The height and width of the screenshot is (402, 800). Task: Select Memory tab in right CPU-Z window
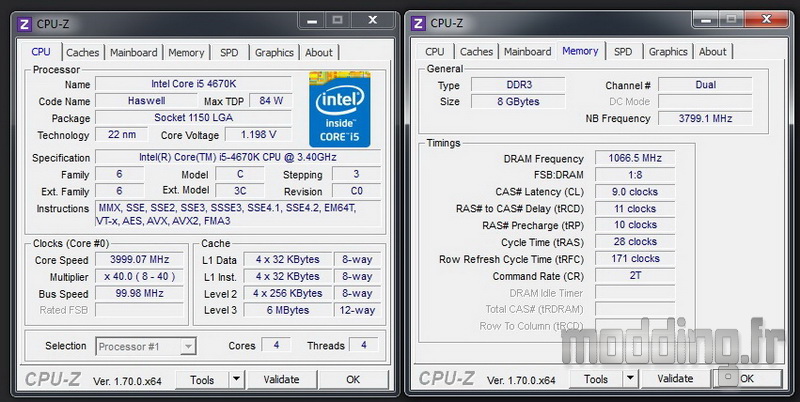click(580, 51)
